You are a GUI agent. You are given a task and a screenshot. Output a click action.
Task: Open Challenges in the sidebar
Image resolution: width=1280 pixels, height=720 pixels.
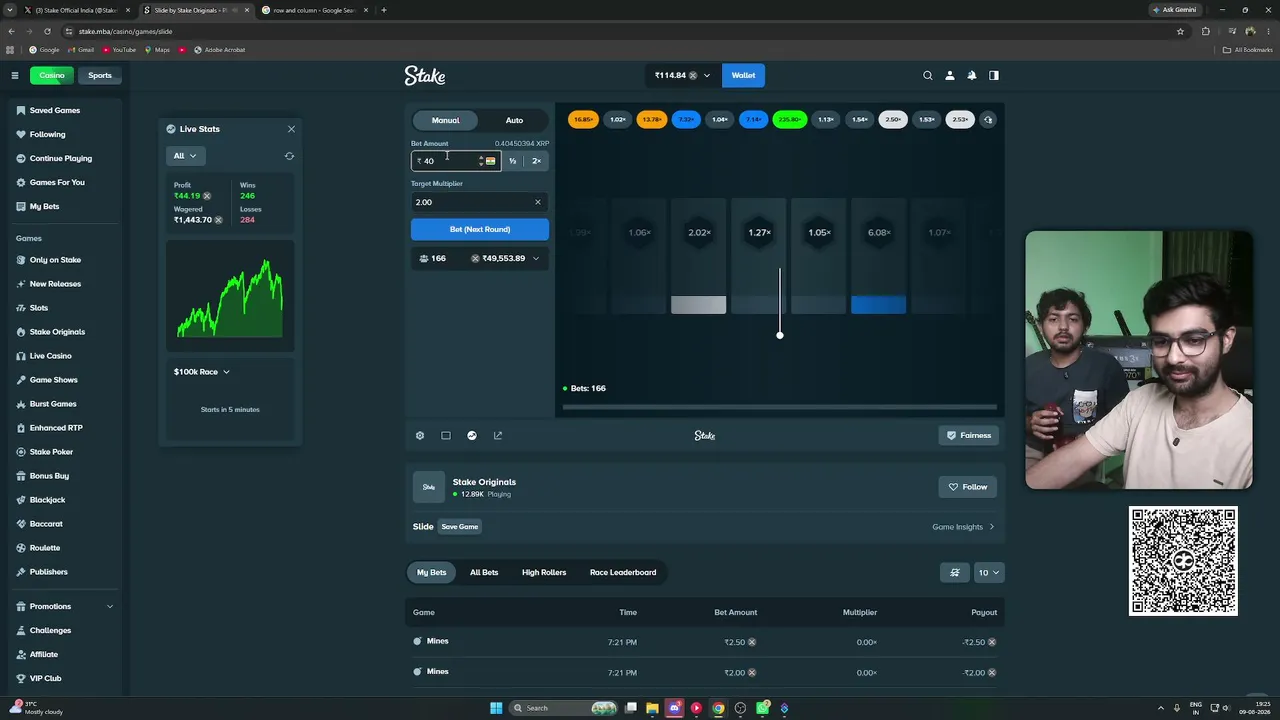coord(50,630)
